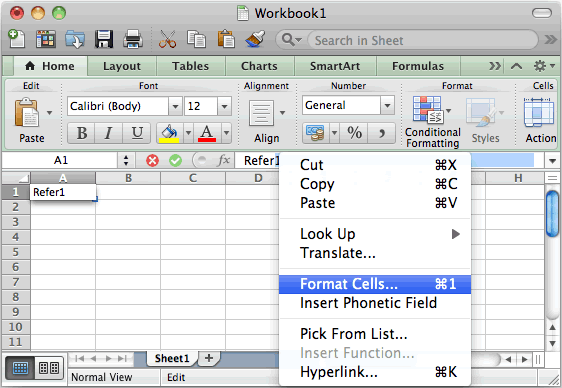This screenshot has width=562, height=388.
Task: Select the Sheet1 tab
Action: pos(172,358)
